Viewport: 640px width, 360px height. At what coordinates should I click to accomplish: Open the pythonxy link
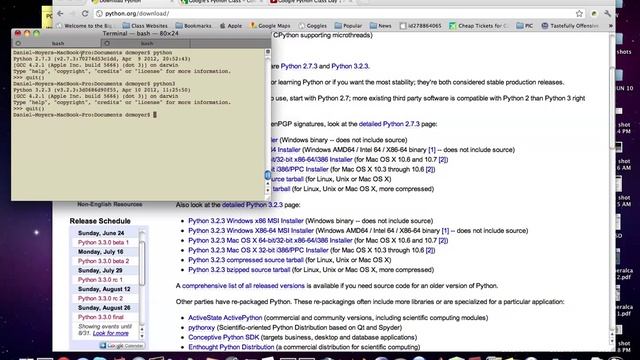(201, 327)
